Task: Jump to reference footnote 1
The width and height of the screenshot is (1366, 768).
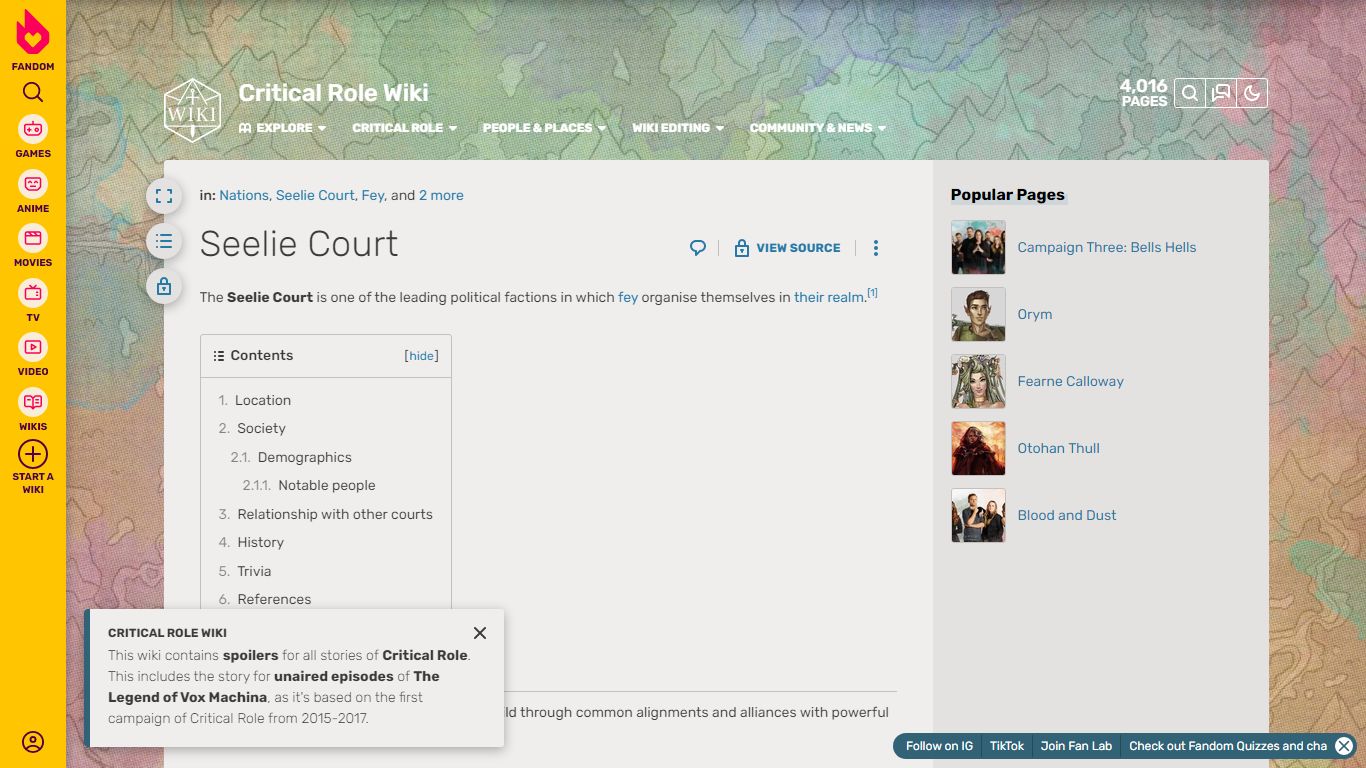Action: coord(872,293)
